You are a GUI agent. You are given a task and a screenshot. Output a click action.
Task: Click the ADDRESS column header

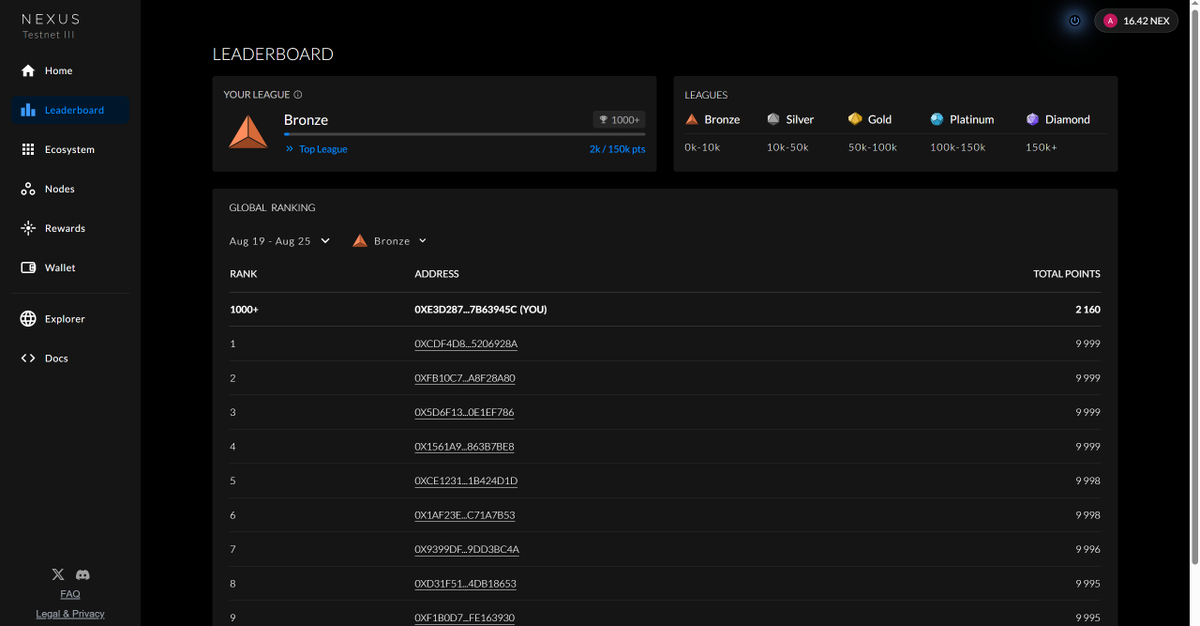coord(437,274)
